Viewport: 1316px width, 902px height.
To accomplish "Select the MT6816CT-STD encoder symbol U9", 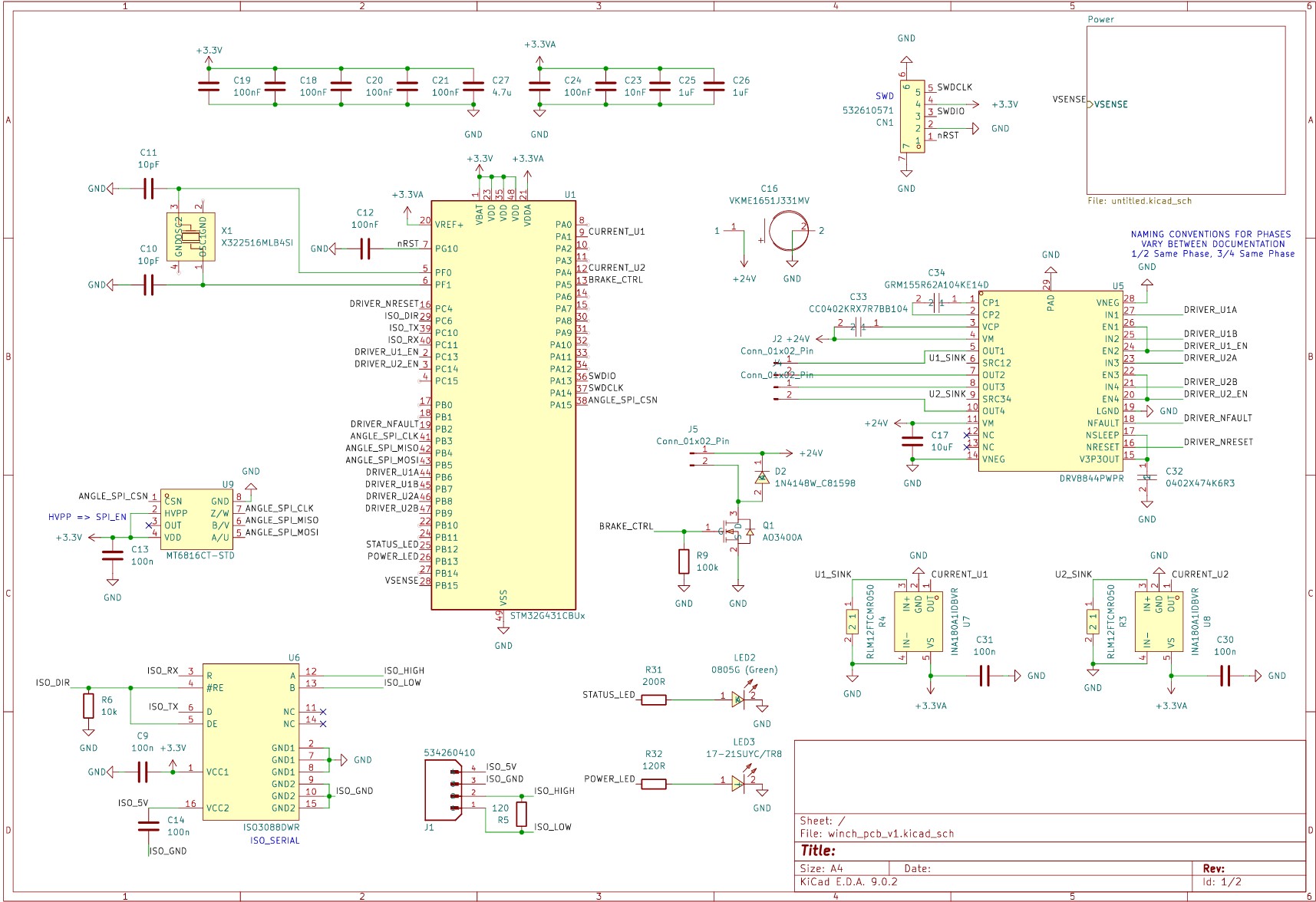I will [196, 518].
